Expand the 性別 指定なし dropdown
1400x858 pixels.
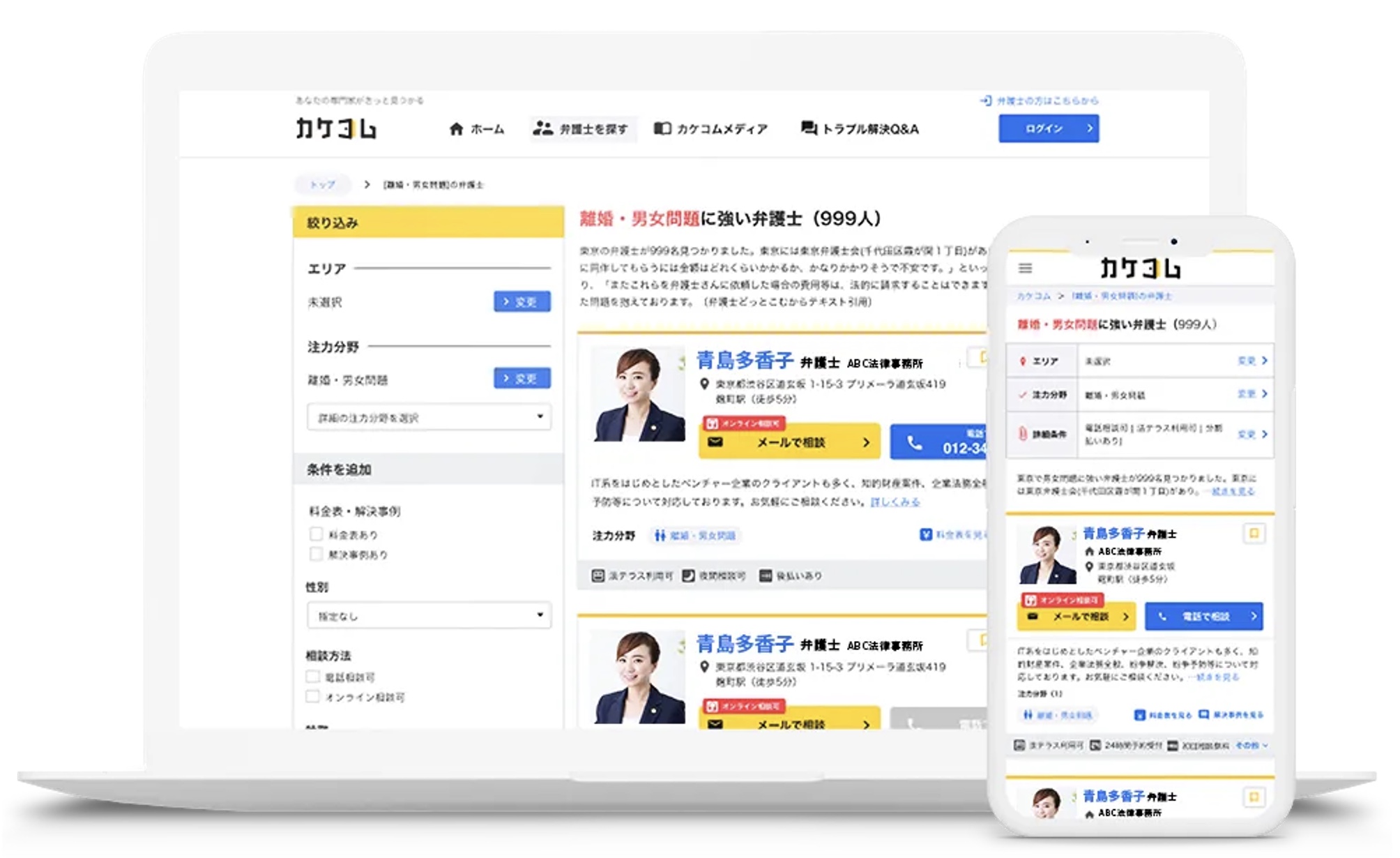[x=429, y=616]
